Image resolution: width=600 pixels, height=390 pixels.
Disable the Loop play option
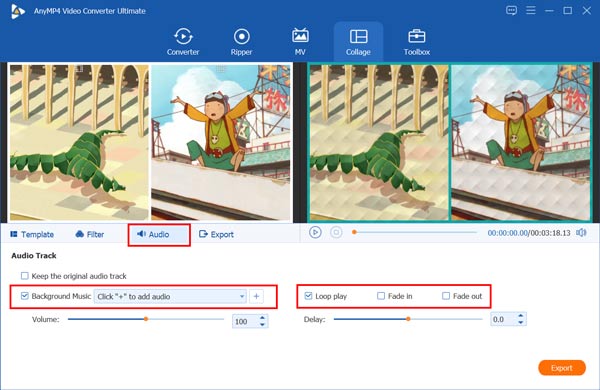click(308, 296)
